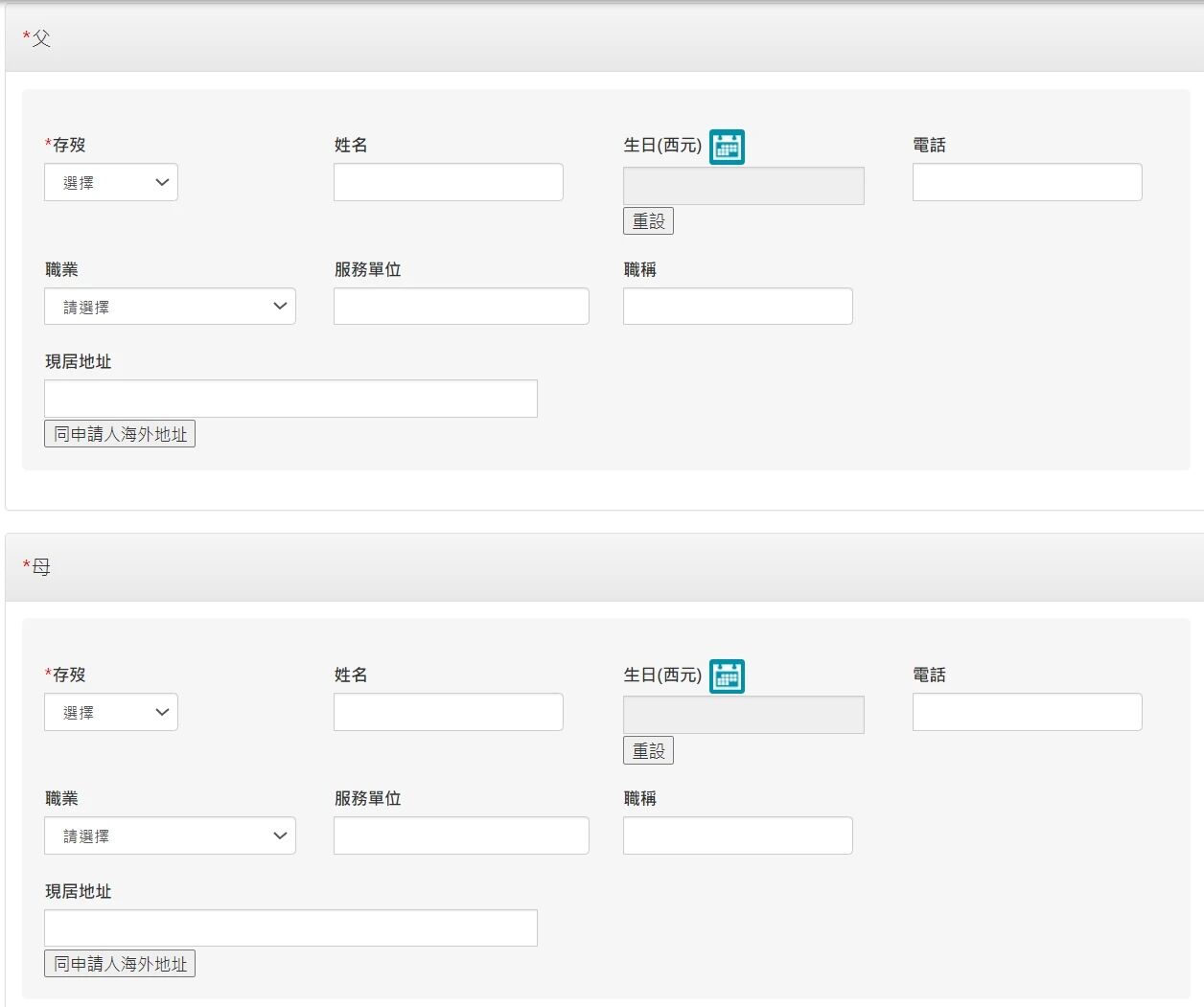Click the father's 職稱 input field
This screenshot has width=1204, height=1007.
pyautogui.click(x=737, y=307)
